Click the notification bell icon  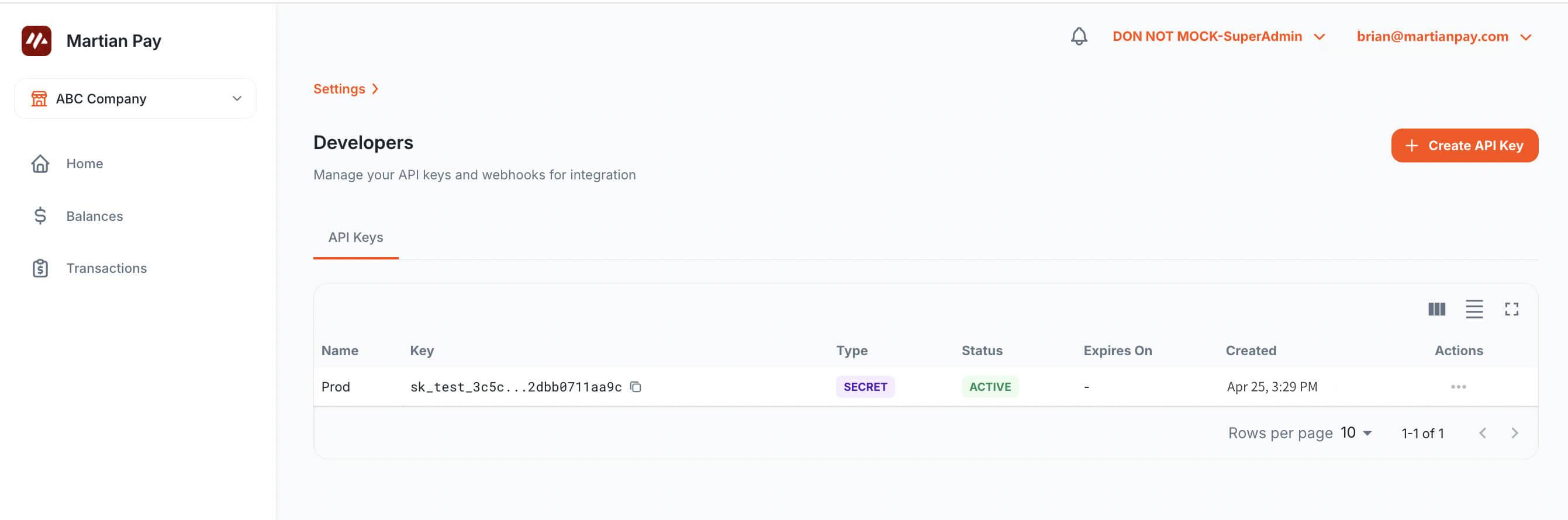[x=1079, y=36]
